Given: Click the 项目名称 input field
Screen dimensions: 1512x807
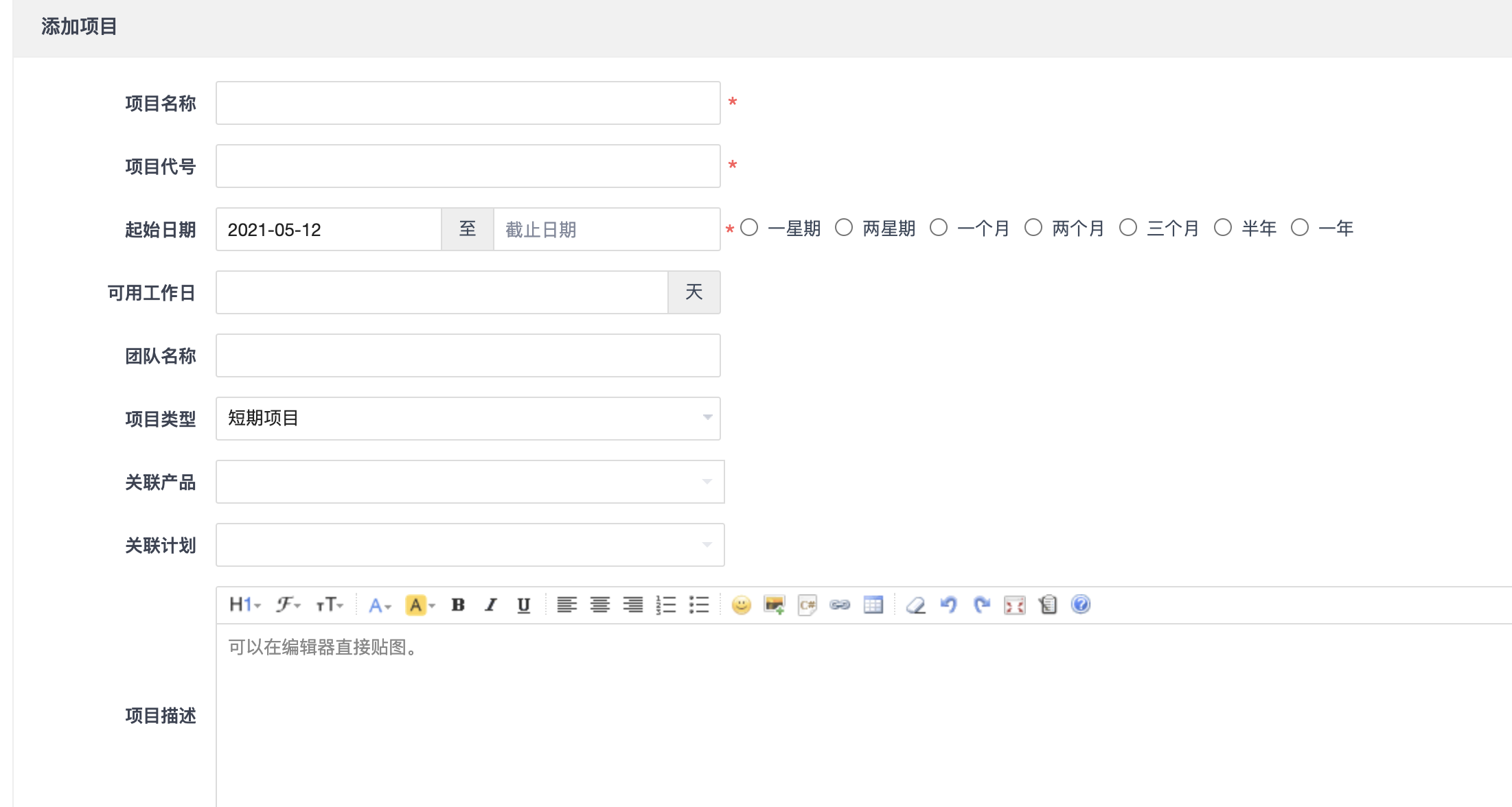Looking at the screenshot, I should [x=468, y=103].
